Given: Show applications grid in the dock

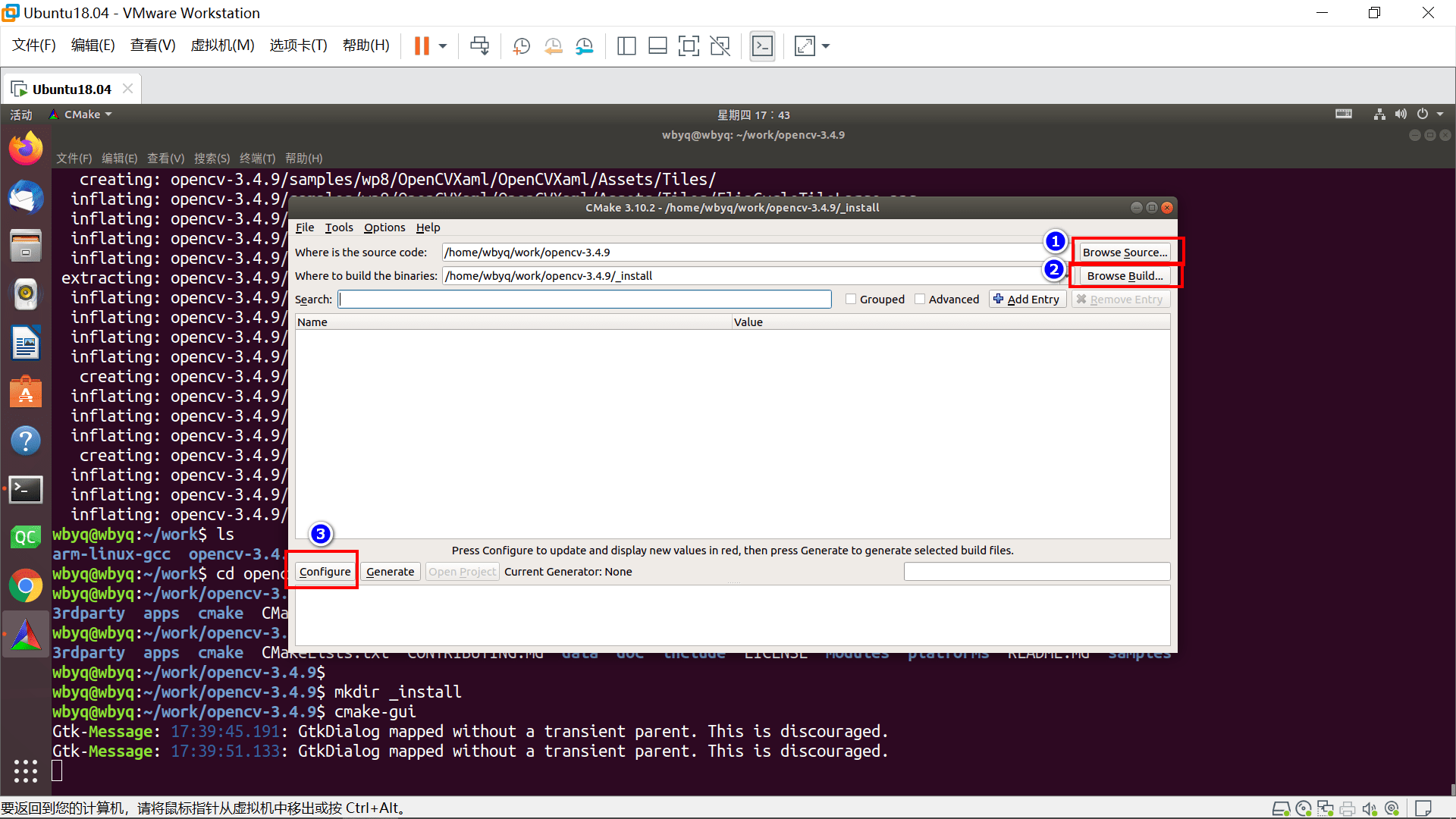Looking at the screenshot, I should point(26,770).
